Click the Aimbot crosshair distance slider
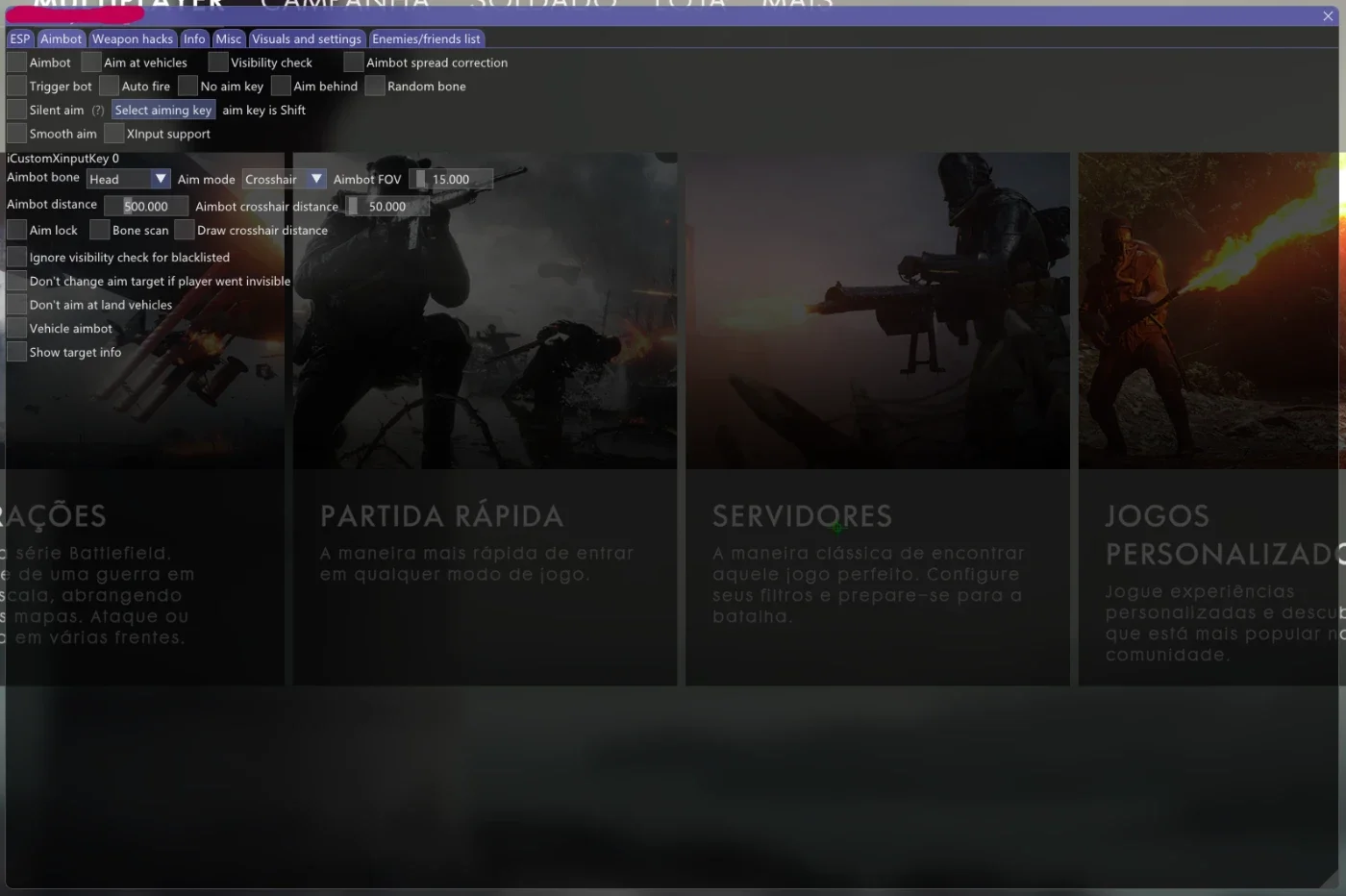1346x896 pixels. [387, 206]
